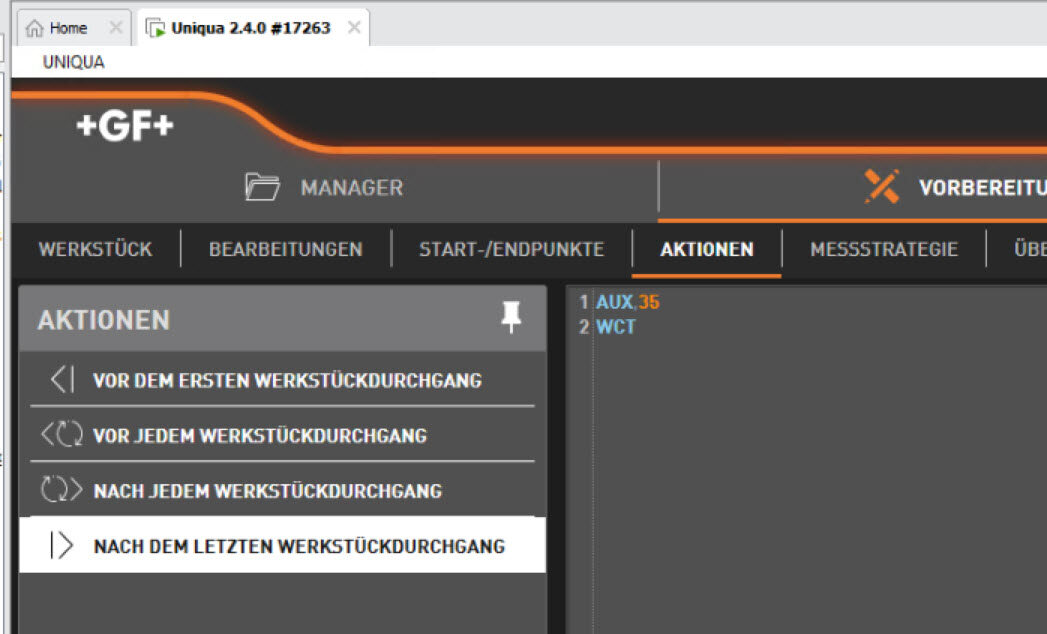Screen dimensions: 1047x634
Task: Click the +GF+ logo
Action: click(125, 127)
